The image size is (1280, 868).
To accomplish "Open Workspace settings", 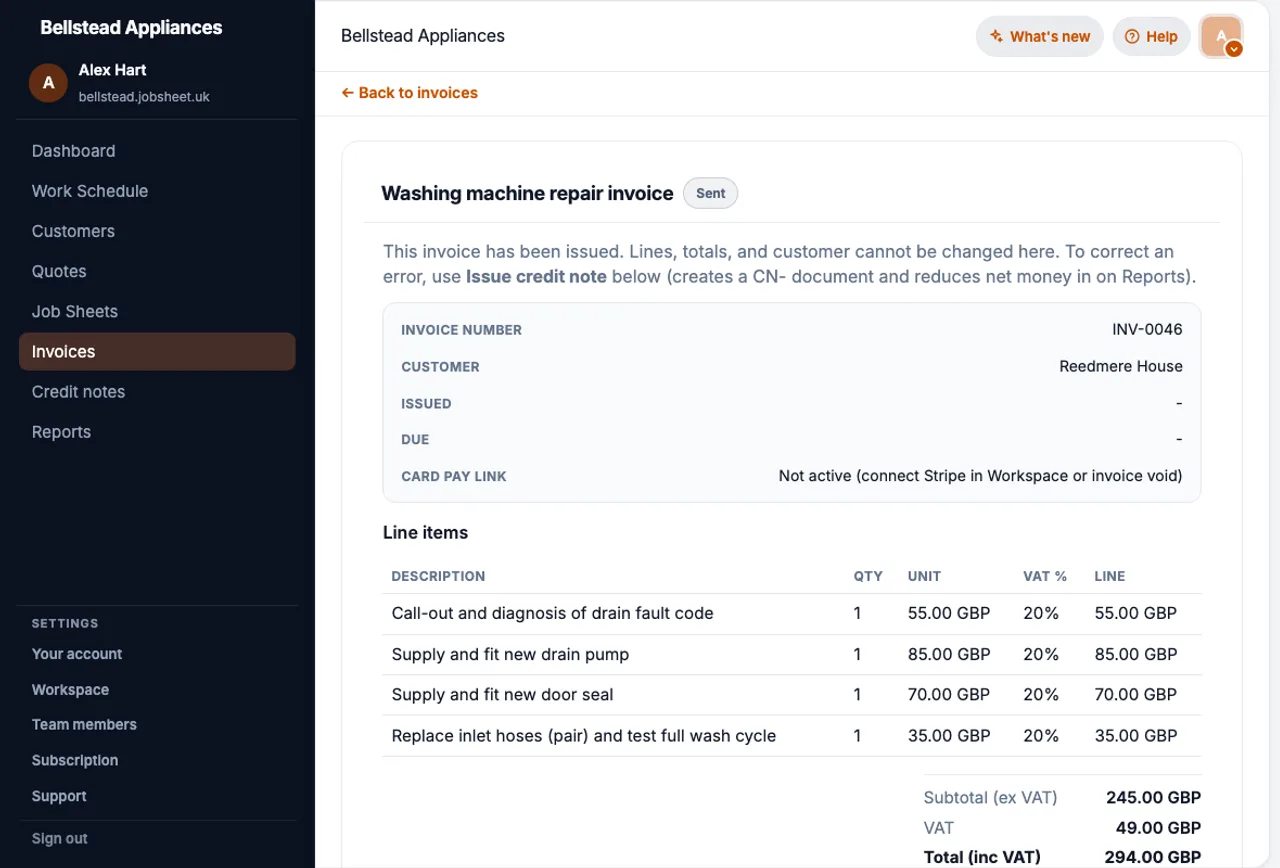I will (x=70, y=690).
